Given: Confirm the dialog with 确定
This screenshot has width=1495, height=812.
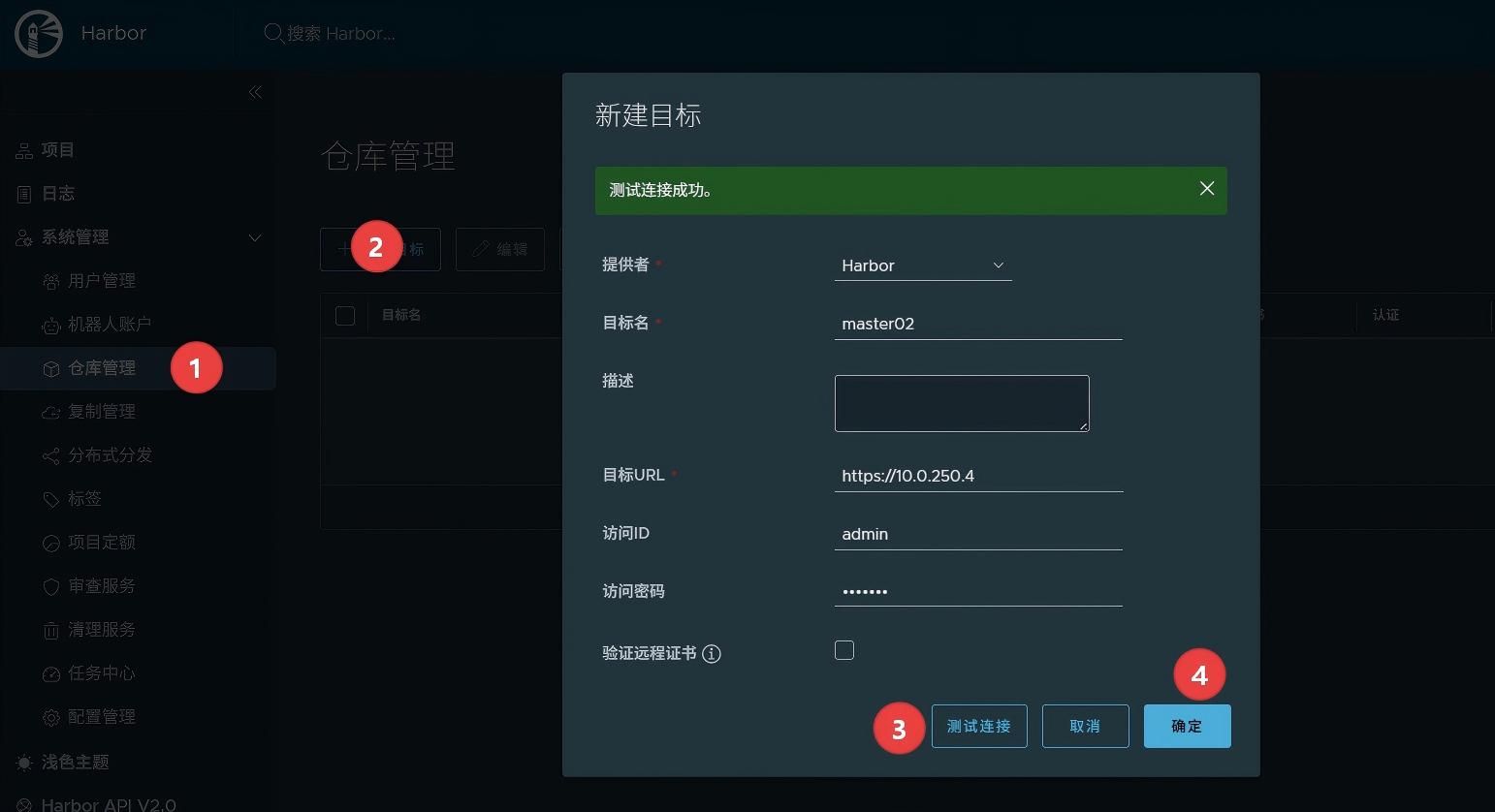Looking at the screenshot, I should point(1186,726).
